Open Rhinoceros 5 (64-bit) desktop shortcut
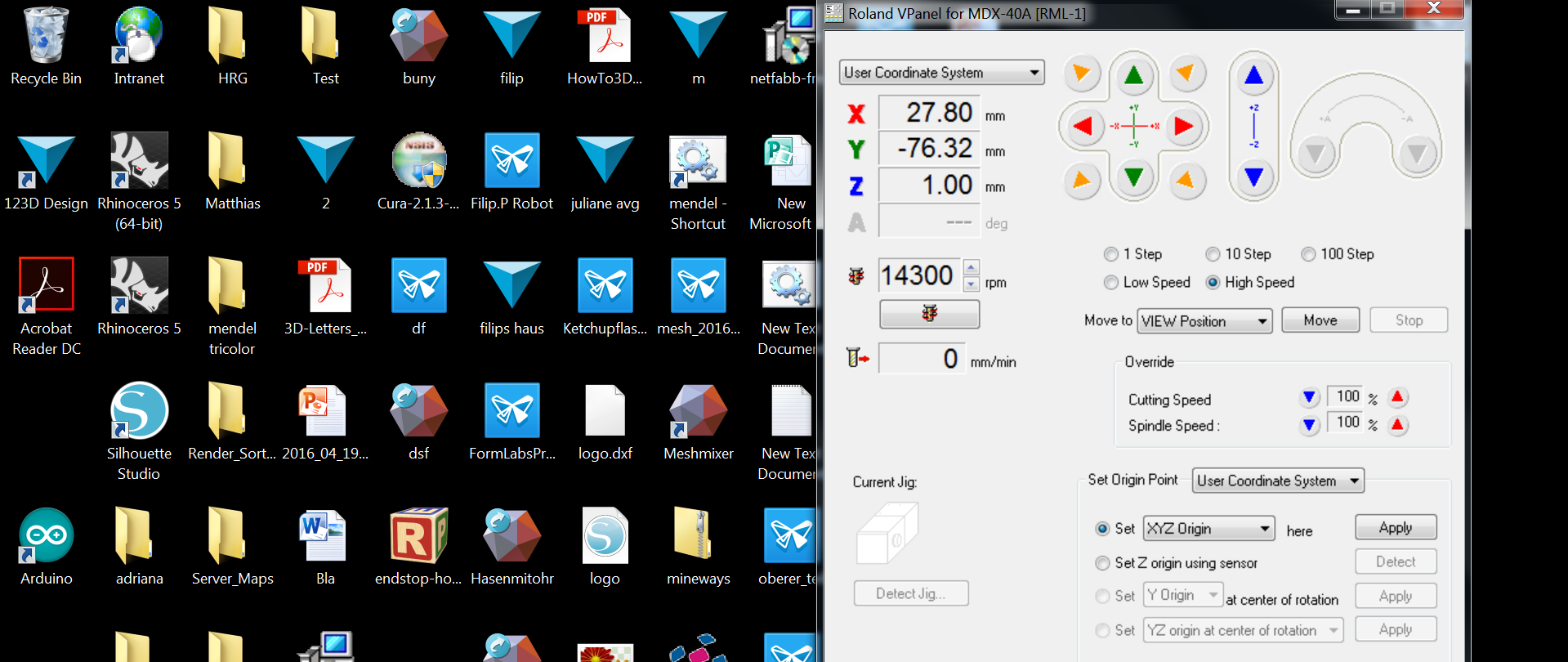Viewport: 1568px width, 662px height. point(139,181)
